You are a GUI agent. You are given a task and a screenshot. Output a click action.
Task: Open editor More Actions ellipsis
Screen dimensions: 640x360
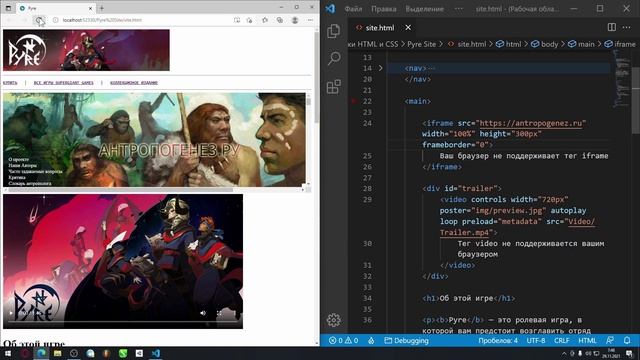click(627, 27)
